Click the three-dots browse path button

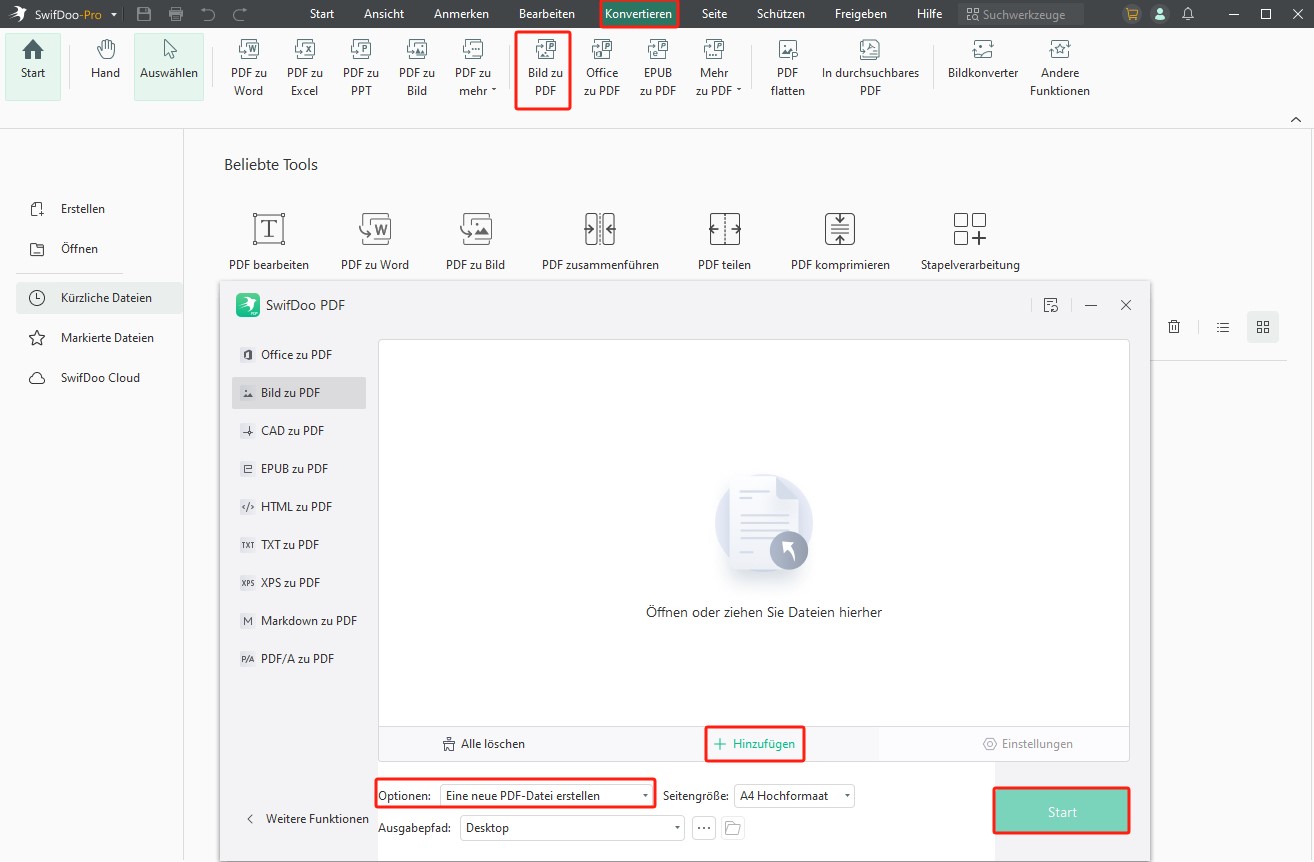(x=704, y=828)
